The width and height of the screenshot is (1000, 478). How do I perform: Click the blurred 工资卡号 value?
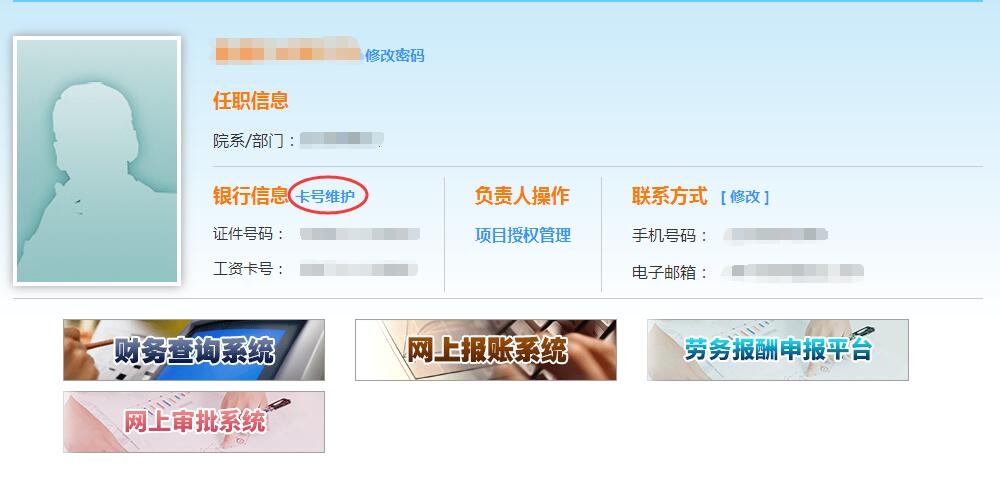358,269
